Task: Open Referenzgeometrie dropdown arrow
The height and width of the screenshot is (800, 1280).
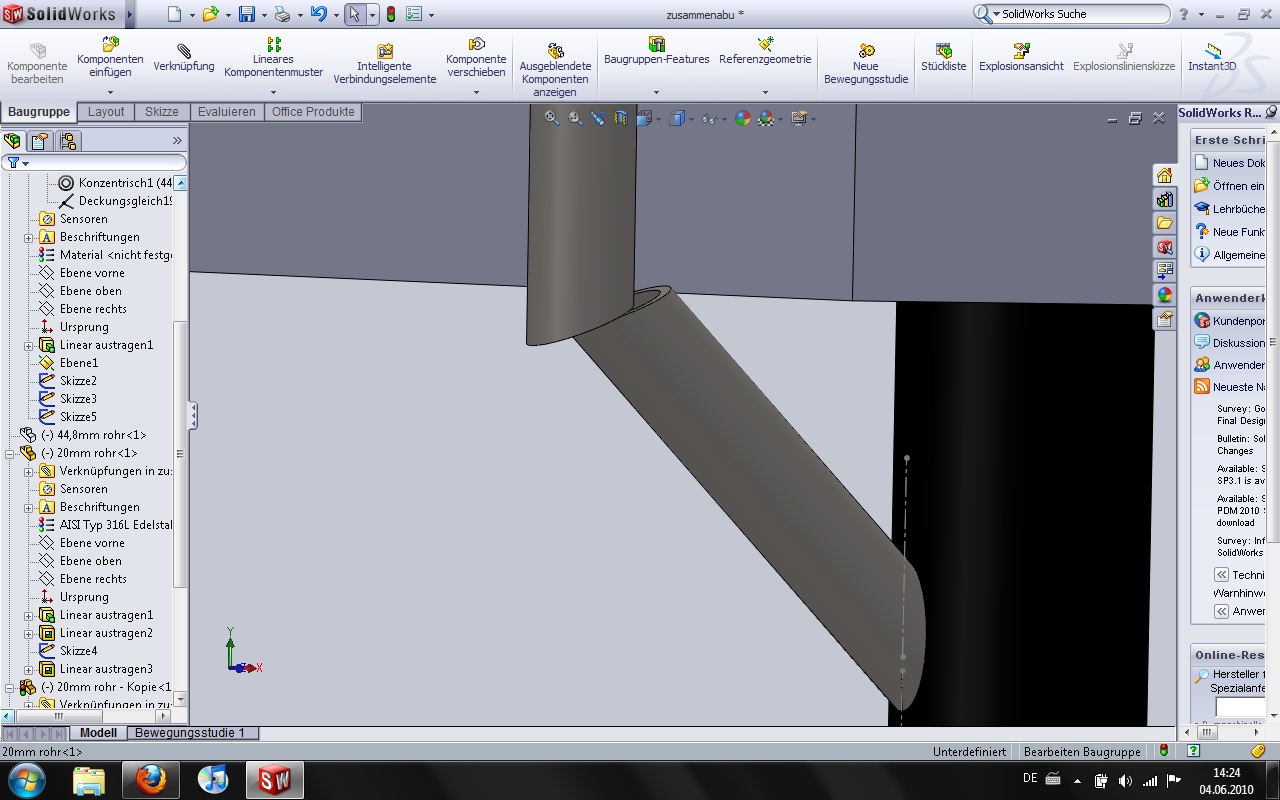Action: point(765,92)
